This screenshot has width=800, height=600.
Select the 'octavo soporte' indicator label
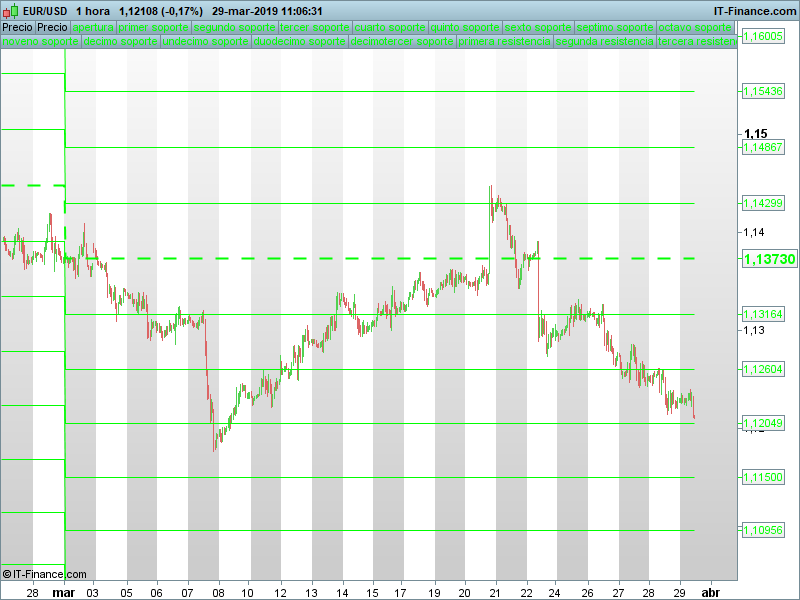(x=701, y=27)
